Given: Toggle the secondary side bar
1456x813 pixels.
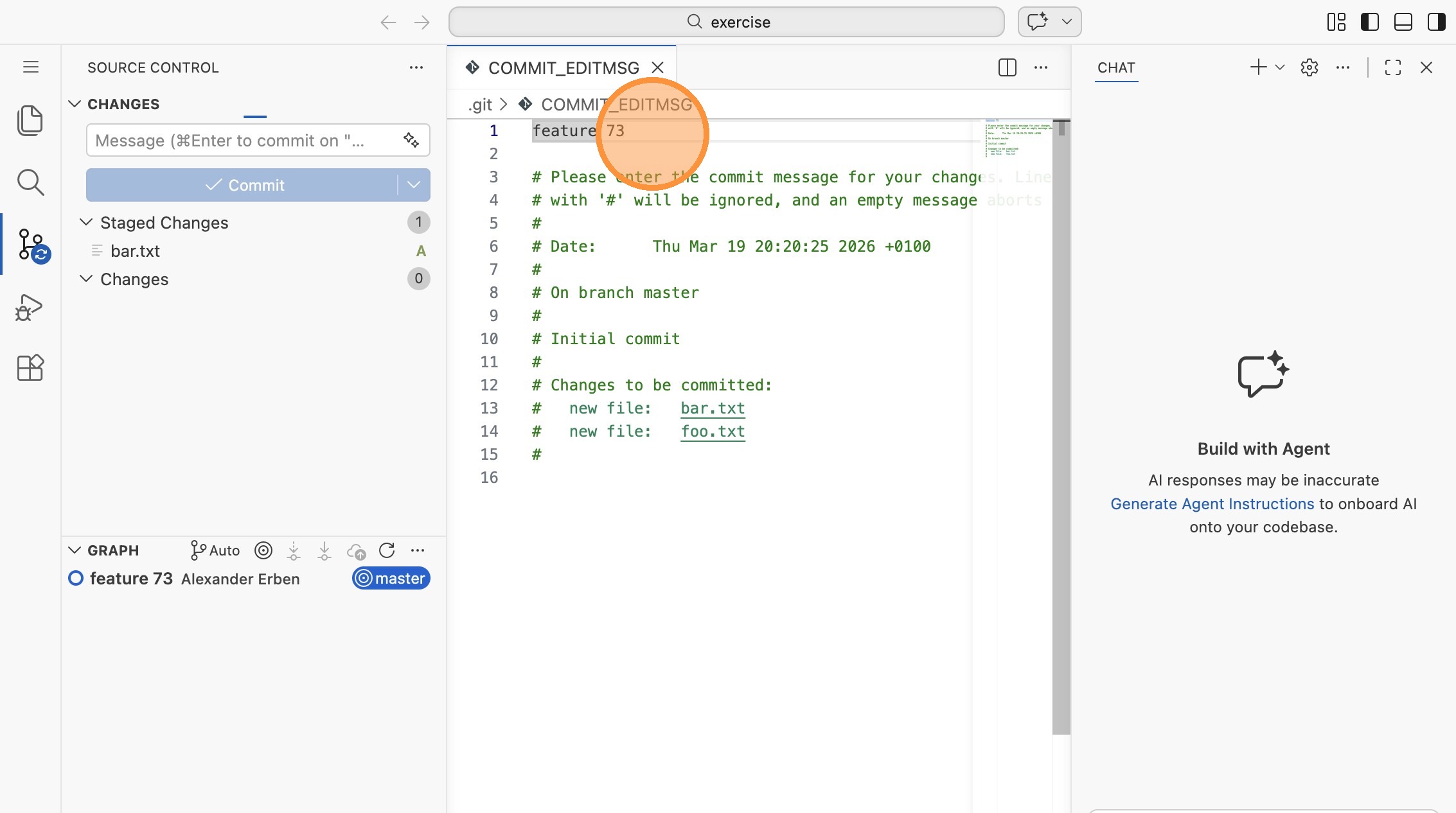Looking at the screenshot, I should tap(1436, 22).
